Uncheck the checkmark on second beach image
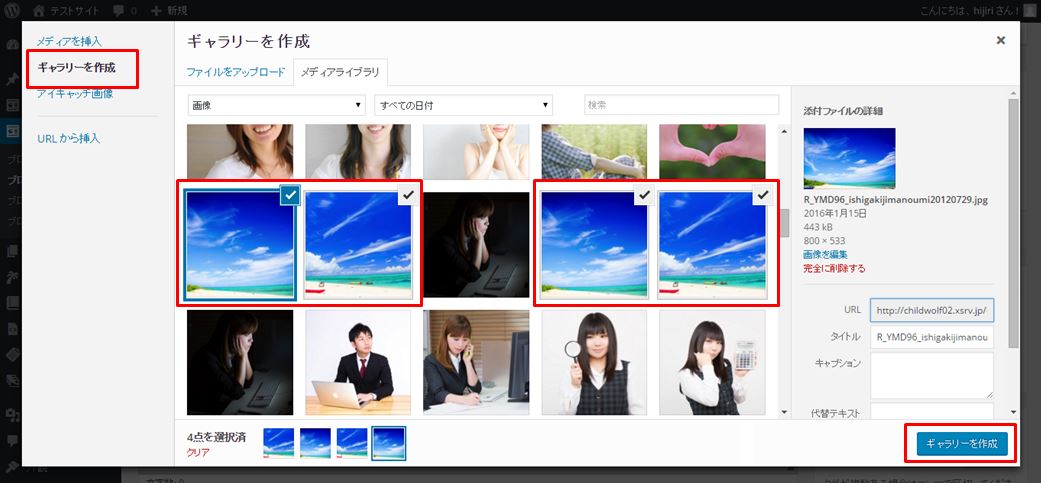Image resolution: width=1041 pixels, height=483 pixels. (x=408, y=195)
